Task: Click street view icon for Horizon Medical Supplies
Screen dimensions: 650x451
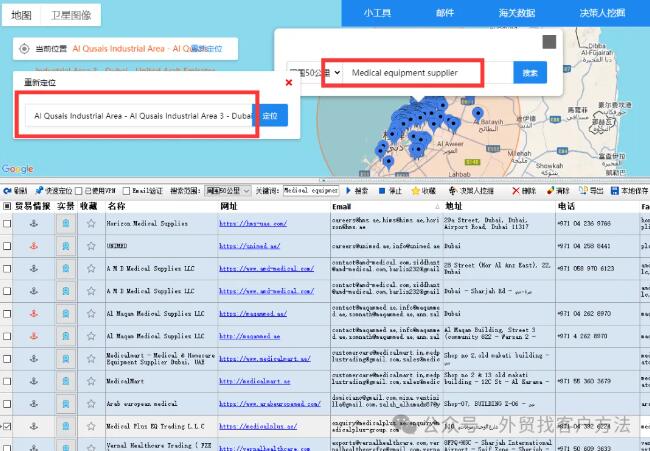Action: [65, 223]
